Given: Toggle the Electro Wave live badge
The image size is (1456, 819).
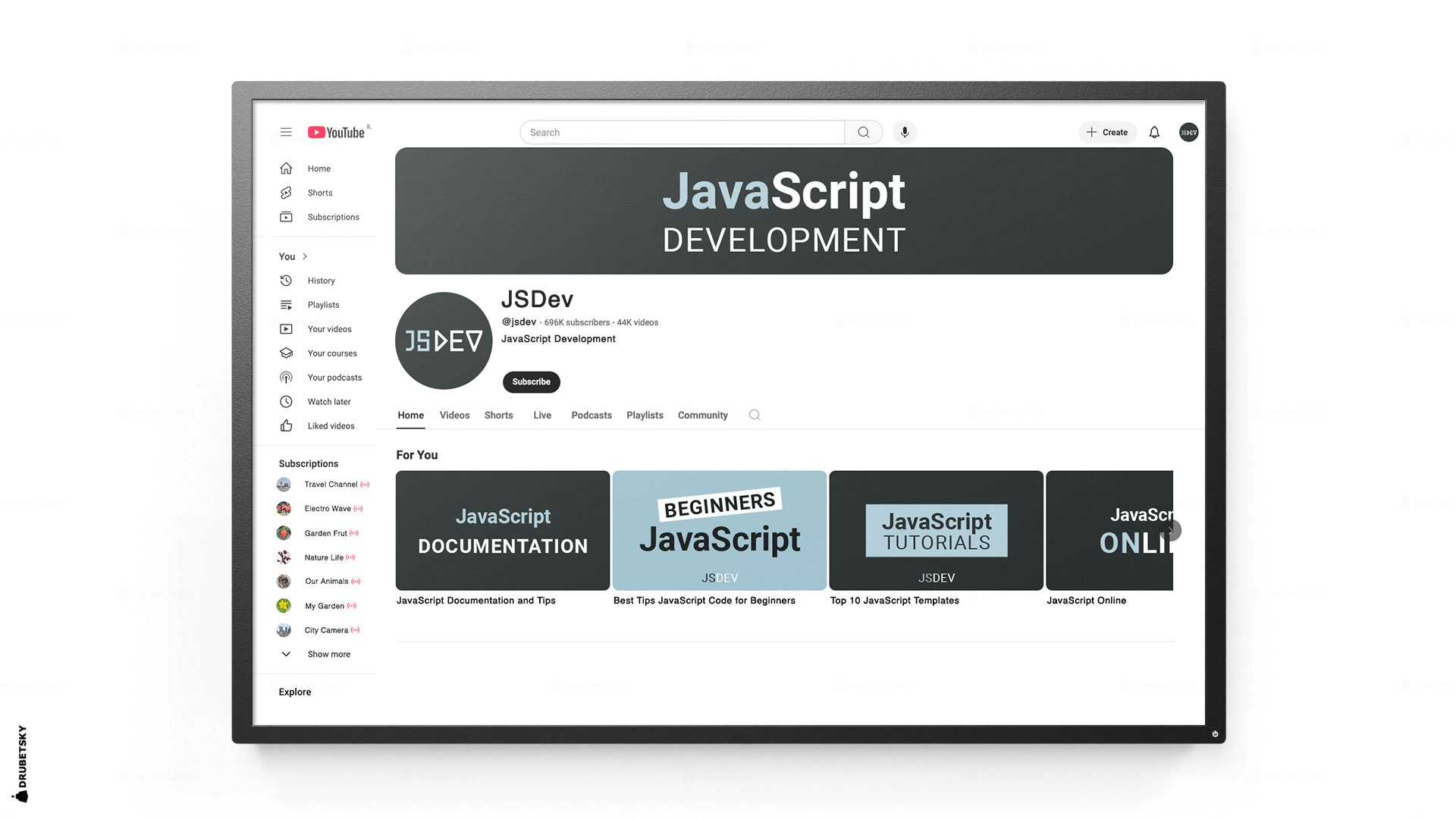Looking at the screenshot, I should click(356, 509).
